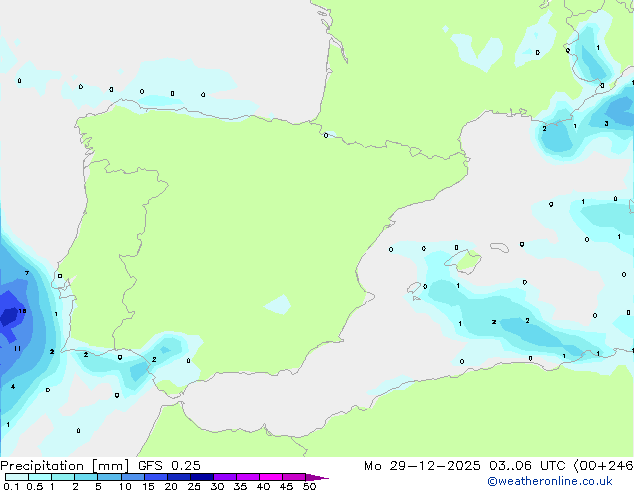Click the value 4 in the Atlantic southwest
The width and height of the screenshot is (634, 490).
coord(13,387)
